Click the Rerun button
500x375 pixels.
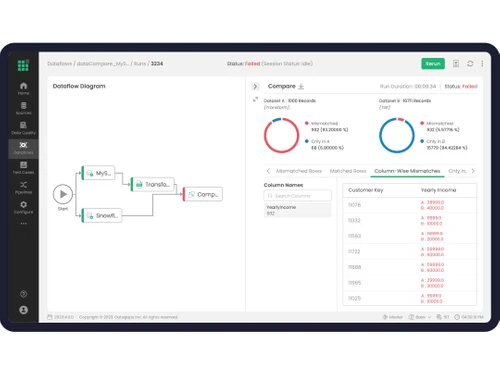[433, 64]
